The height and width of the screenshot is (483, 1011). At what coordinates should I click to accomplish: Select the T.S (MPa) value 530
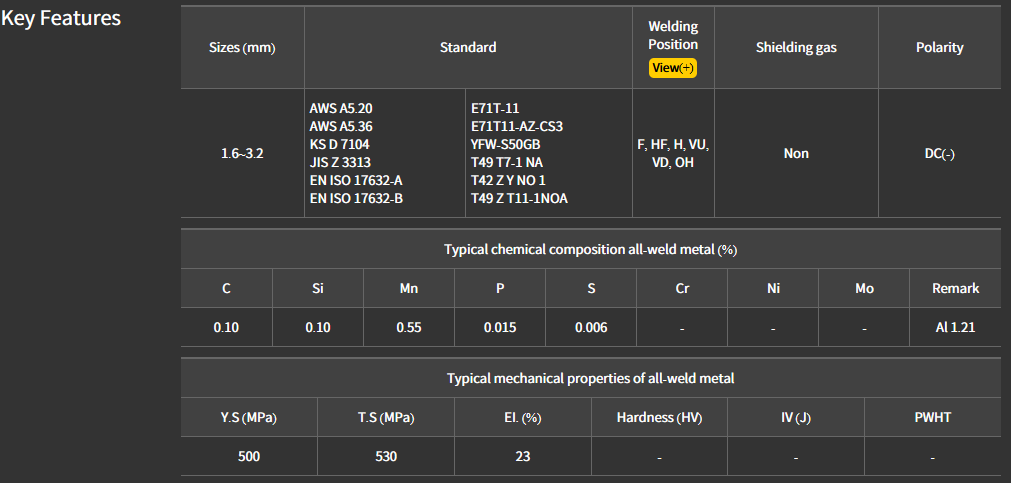click(385, 456)
